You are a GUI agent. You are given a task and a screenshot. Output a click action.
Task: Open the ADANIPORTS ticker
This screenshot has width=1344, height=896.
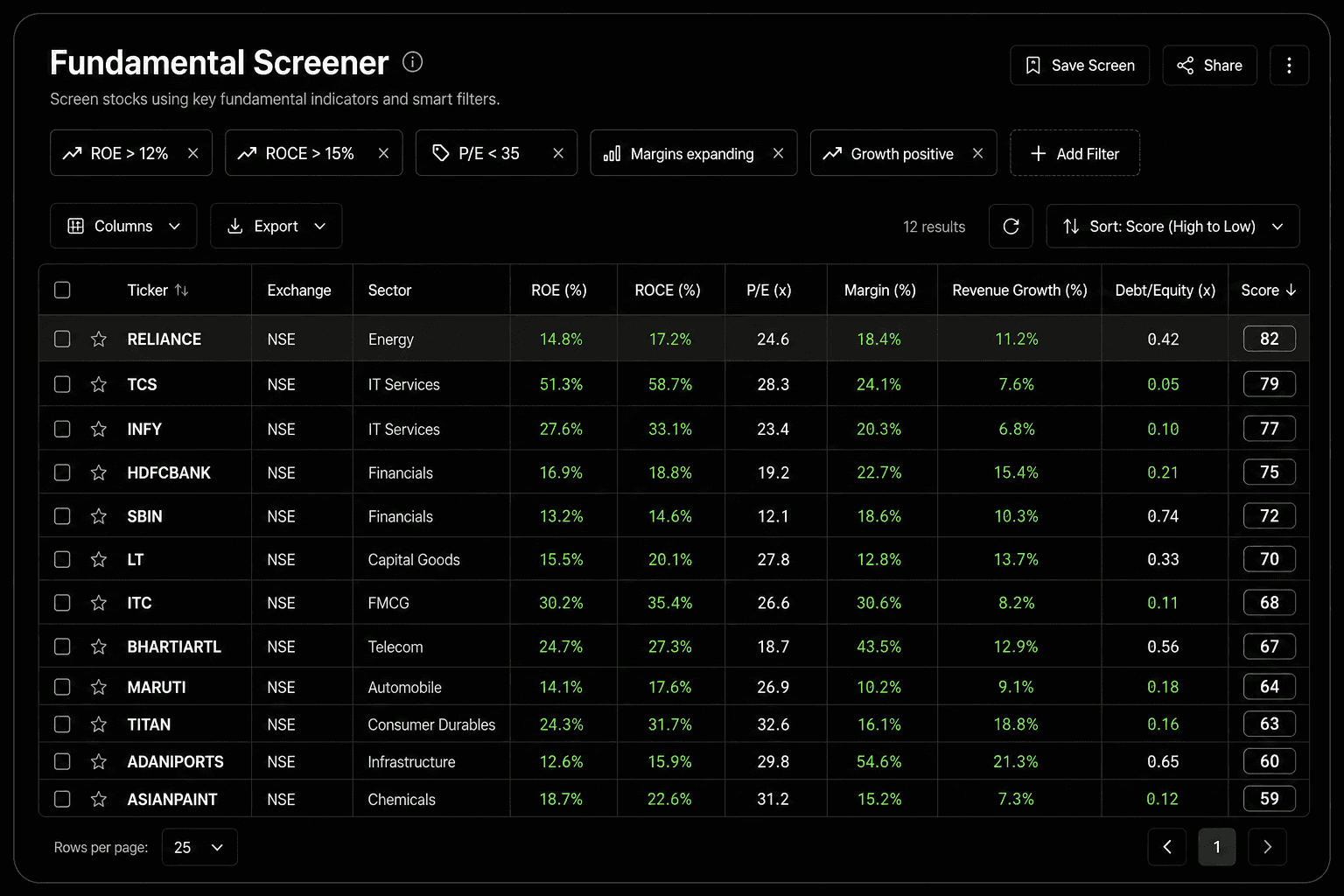pyautogui.click(x=176, y=762)
